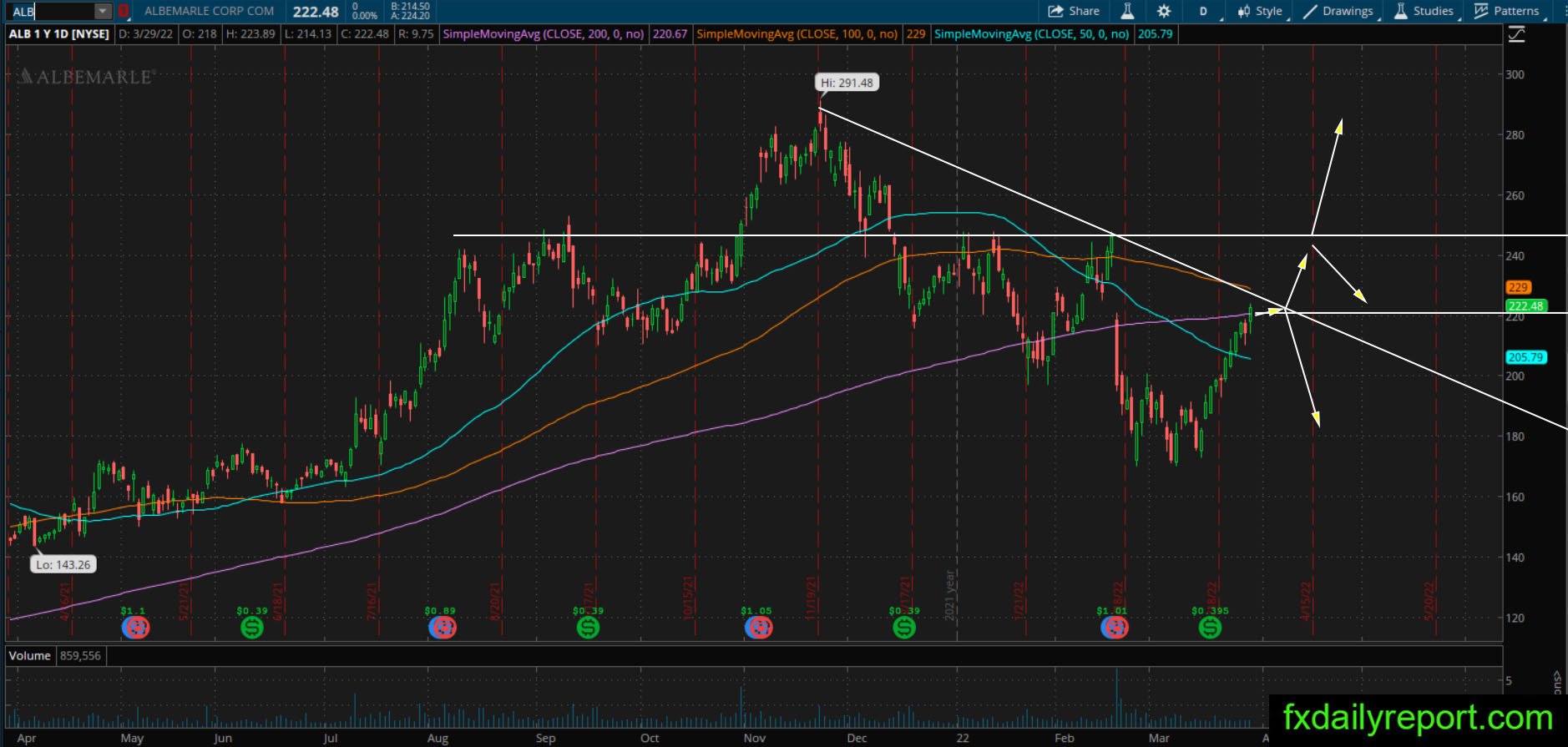
Task: Click the L: 214.13 low value
Action: coord(307,34)
